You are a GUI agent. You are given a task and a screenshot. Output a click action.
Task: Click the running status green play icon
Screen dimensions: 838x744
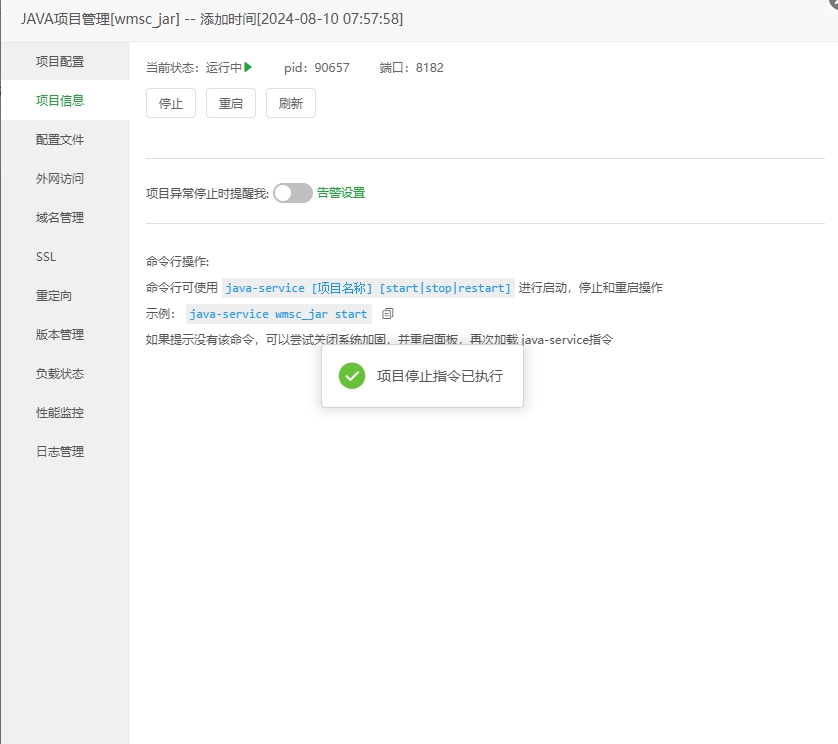tap(248, 67)
